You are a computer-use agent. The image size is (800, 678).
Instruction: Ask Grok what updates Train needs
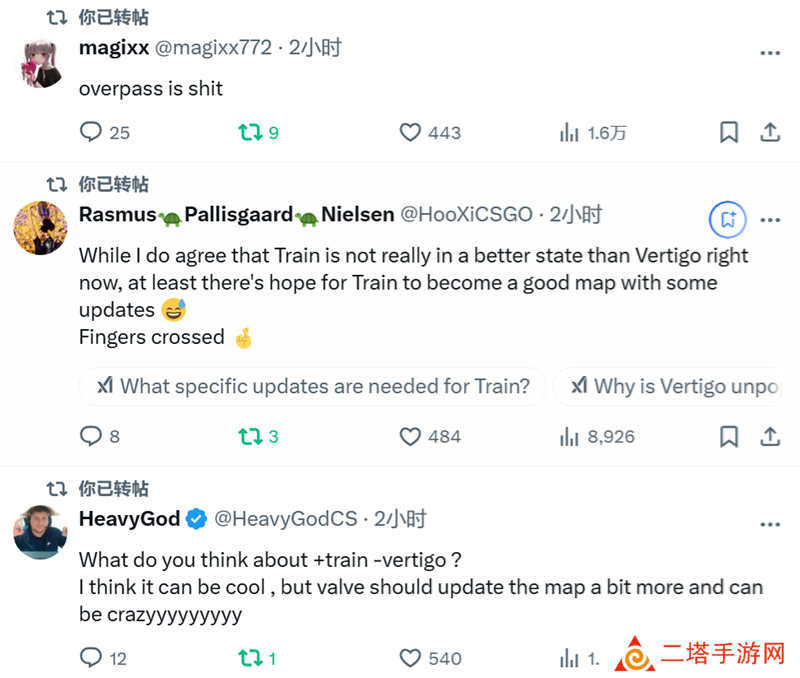pos(312,386)
